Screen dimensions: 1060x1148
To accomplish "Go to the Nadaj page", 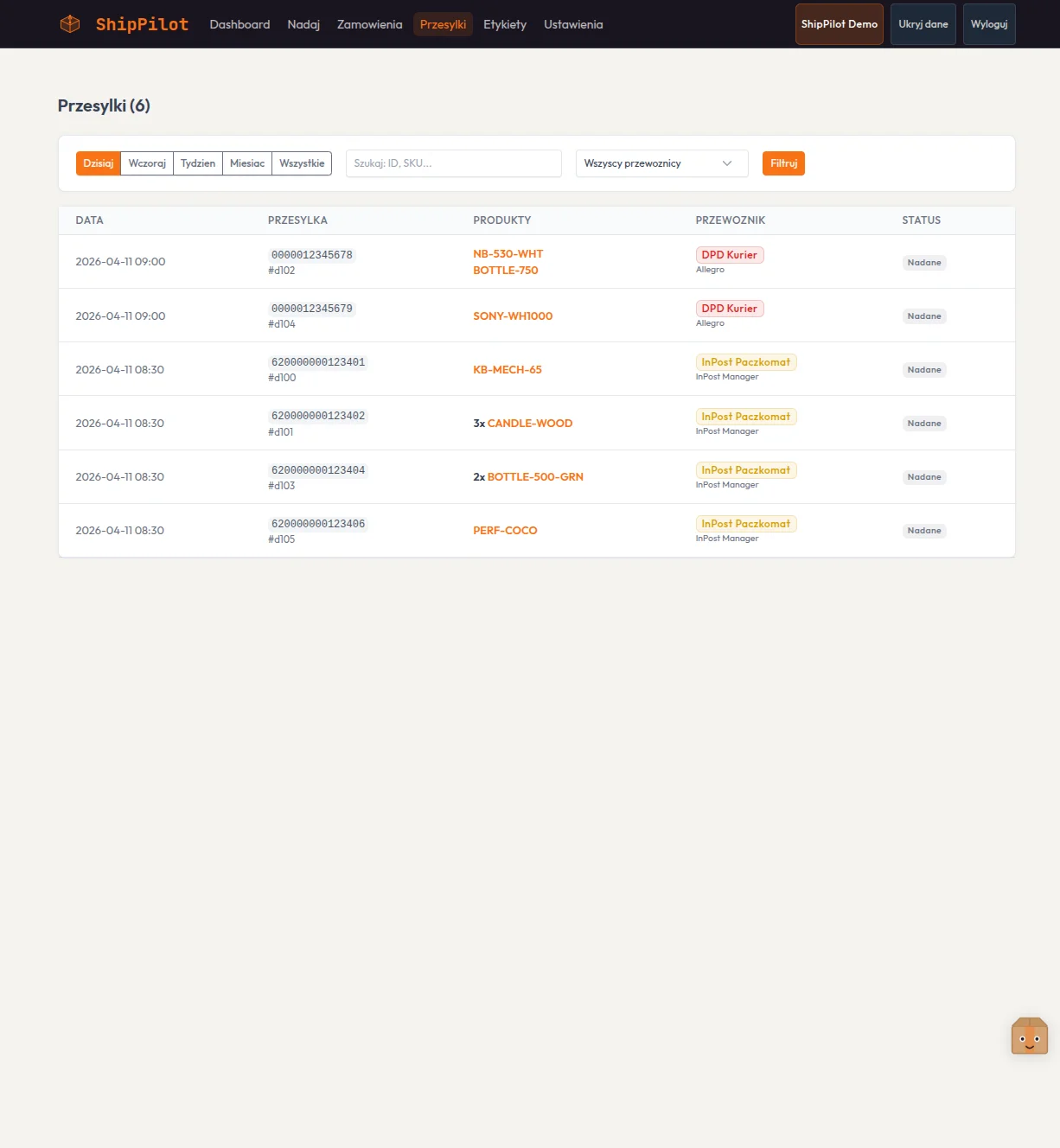I will [x=303, y=24].
